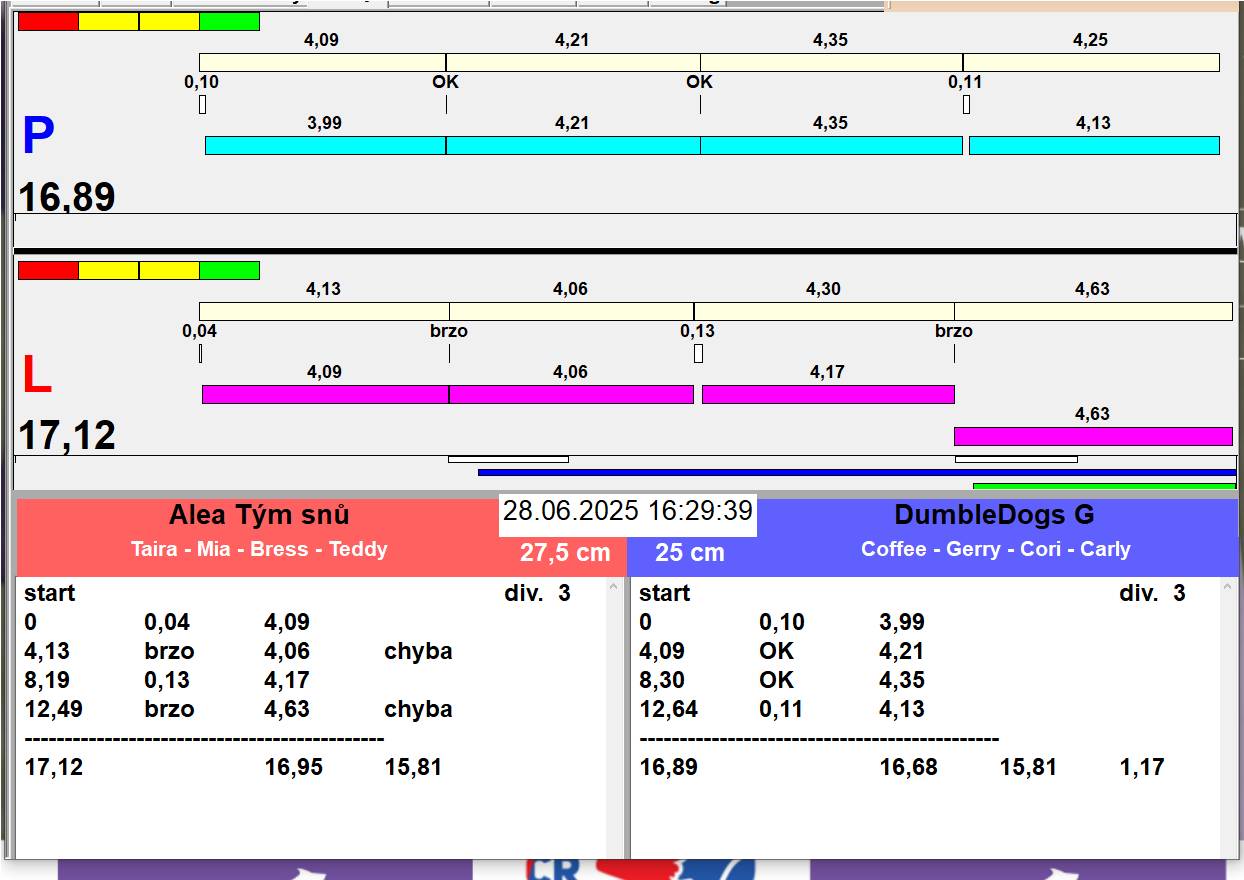Click 'div. 3' in DumbleDogs G results
The height and width of the screenshot is (880, 1244).
[1152, 593]
